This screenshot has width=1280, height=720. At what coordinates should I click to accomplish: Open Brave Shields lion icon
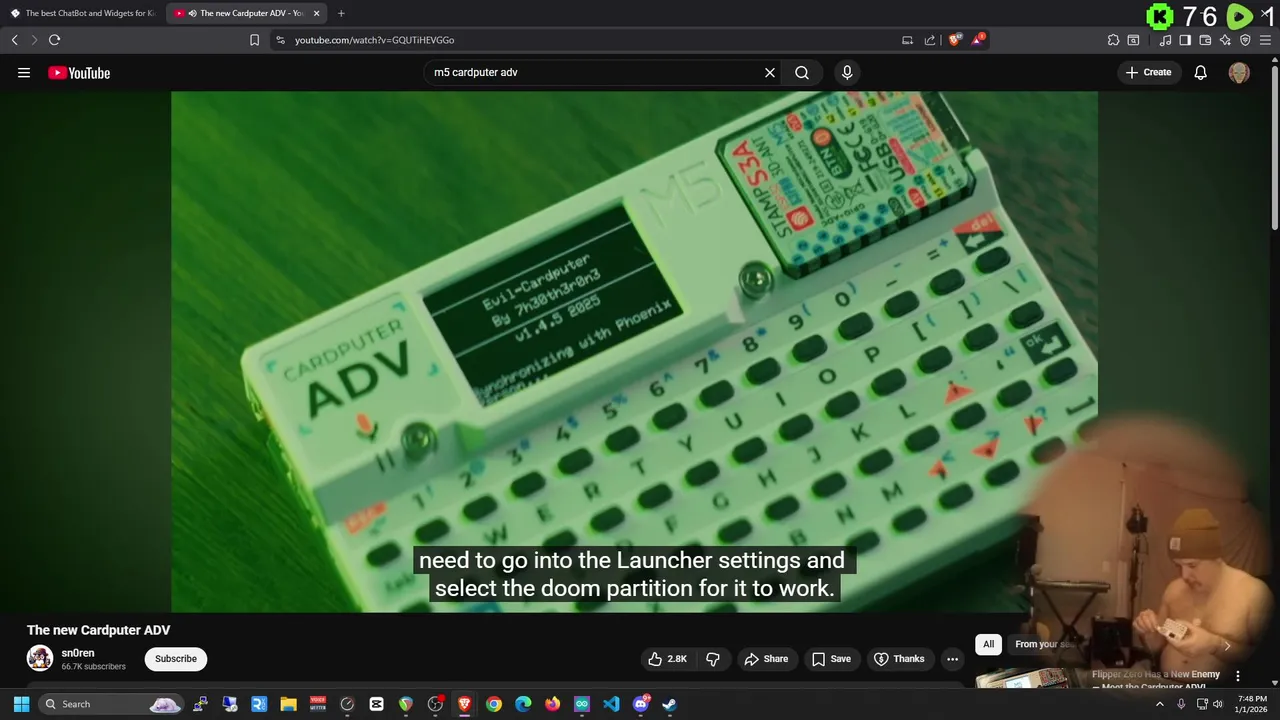(x=955, y=40)
